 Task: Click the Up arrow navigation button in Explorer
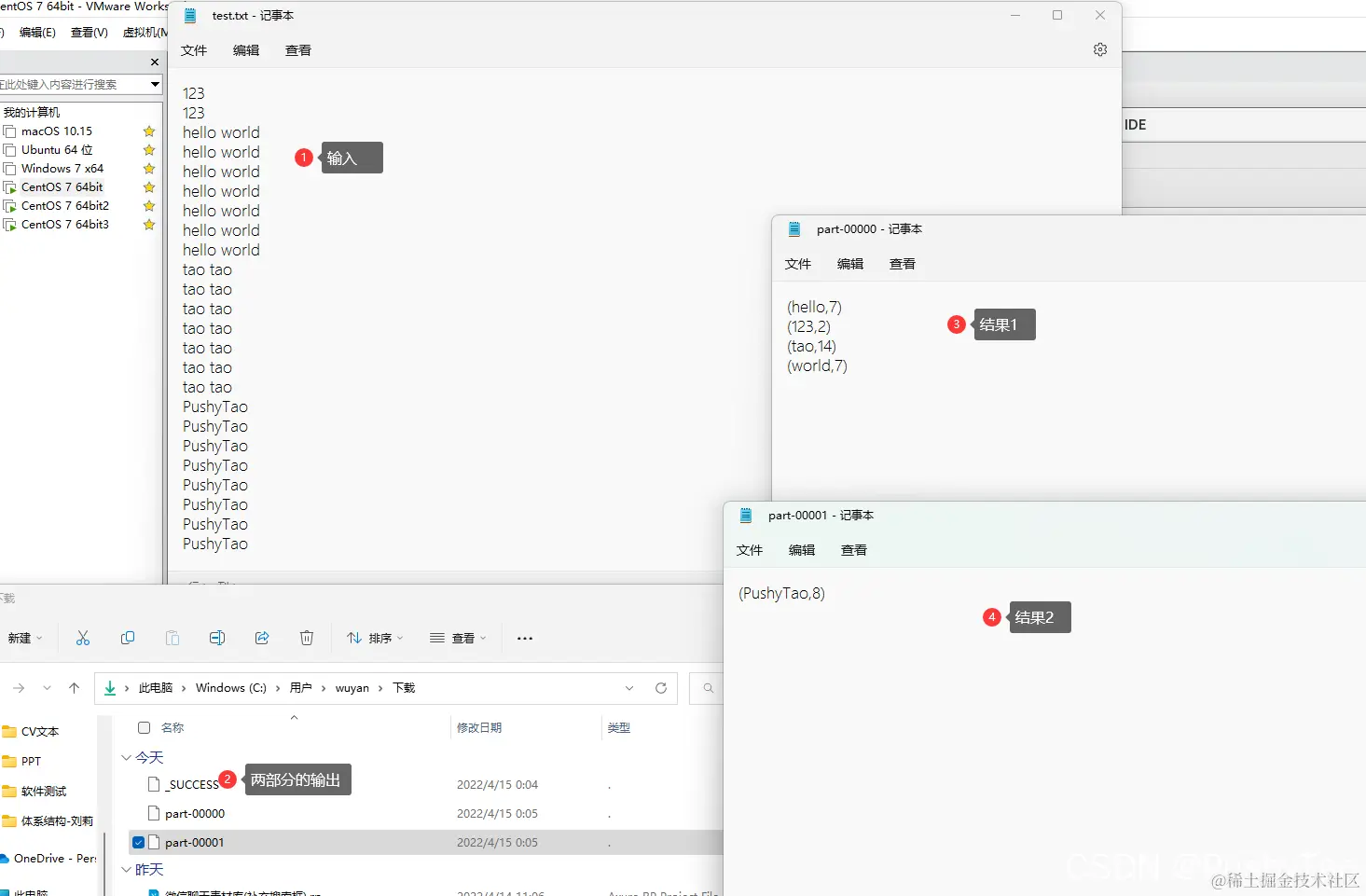coord(75,688)
